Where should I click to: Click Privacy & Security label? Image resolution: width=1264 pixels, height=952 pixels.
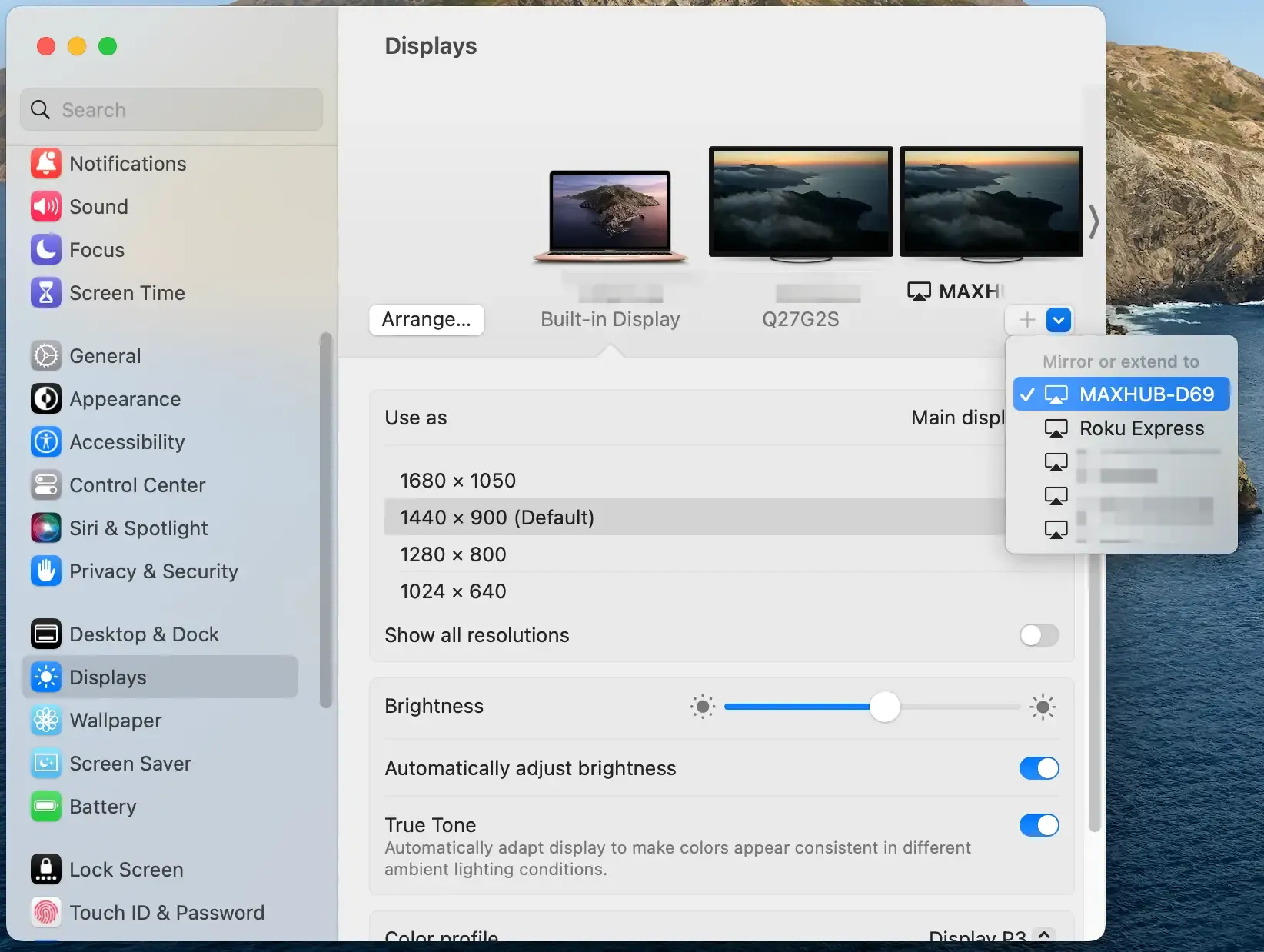(154, 571)
